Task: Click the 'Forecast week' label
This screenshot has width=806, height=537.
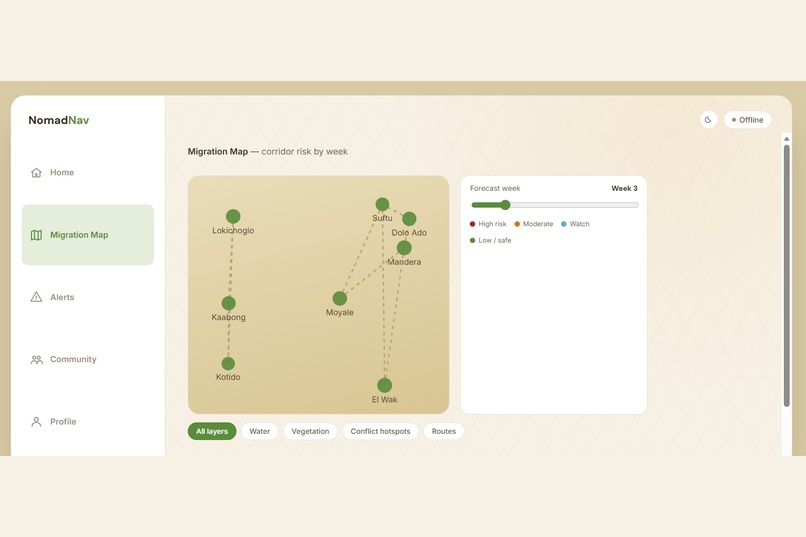Action: tap(495, 189)
